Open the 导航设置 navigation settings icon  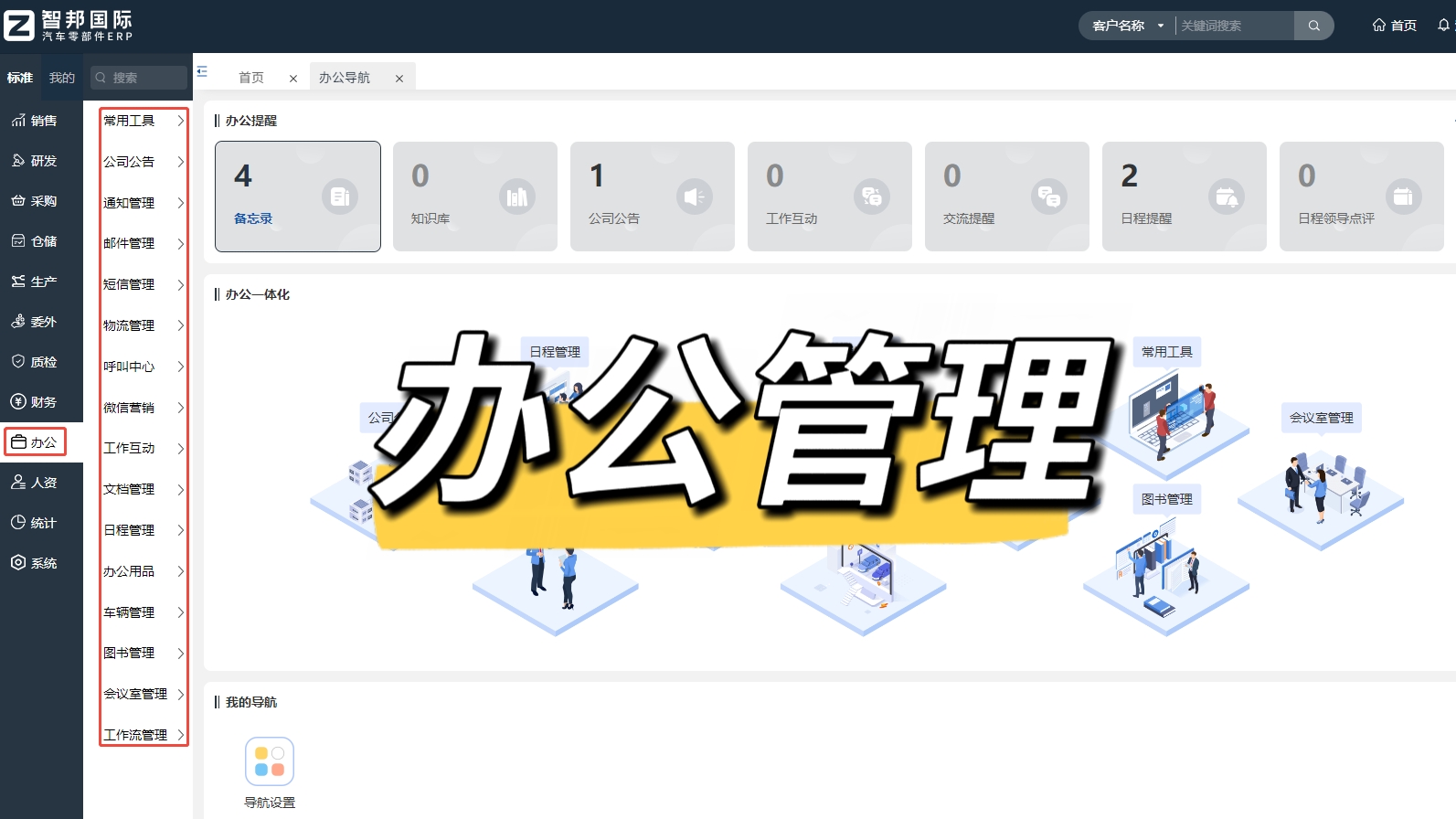270,761
